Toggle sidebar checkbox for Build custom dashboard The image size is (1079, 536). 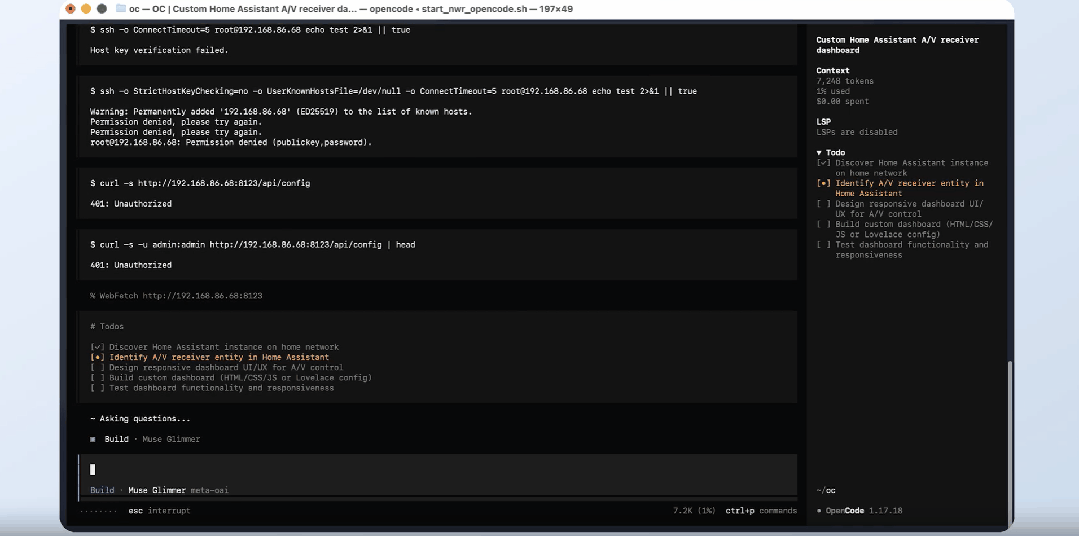point(824,224)
